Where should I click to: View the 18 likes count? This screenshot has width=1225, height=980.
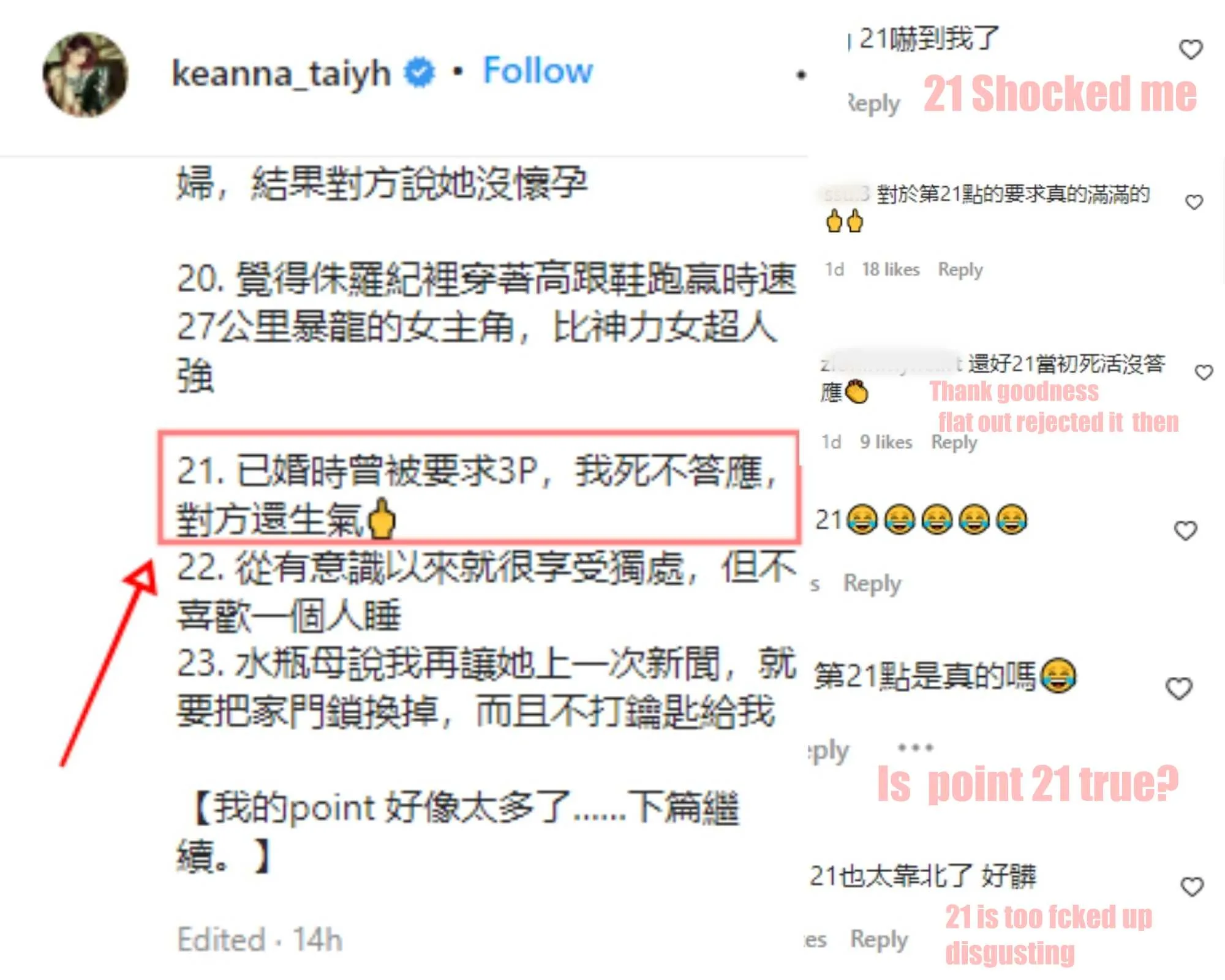click(x=891, y=269)
